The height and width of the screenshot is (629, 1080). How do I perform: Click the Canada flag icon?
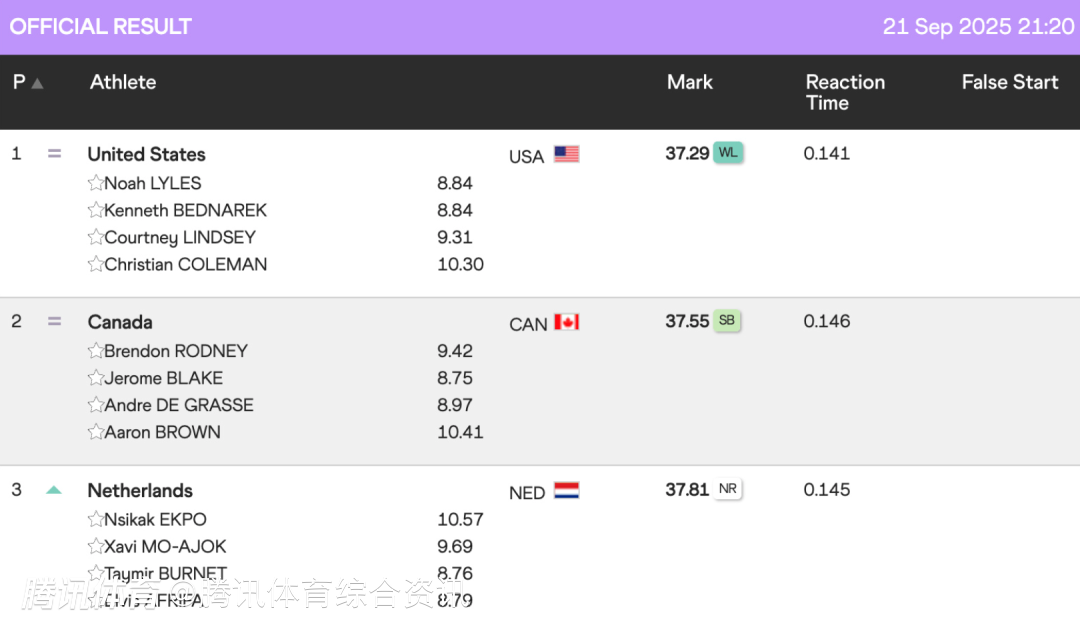coord(567,322)
